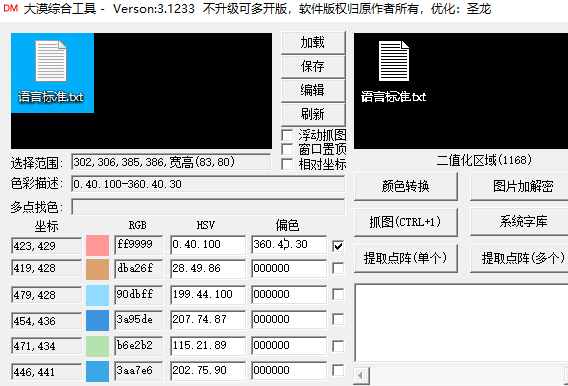Select the pink ff9999 color swatch
Viewport: 568px width, 386px height.
coord(97,246)
